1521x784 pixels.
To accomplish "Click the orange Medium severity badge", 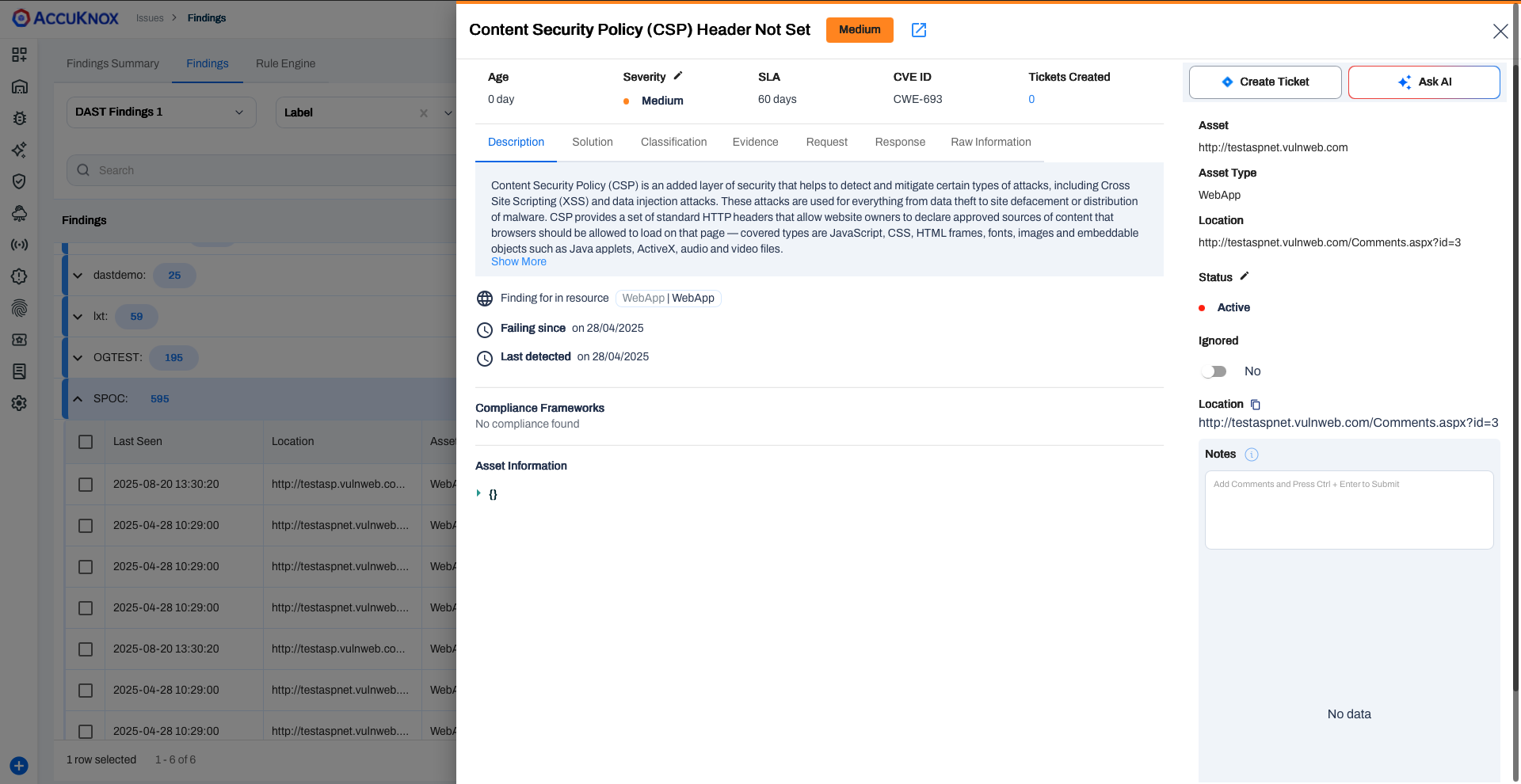I will coord(859,30).
